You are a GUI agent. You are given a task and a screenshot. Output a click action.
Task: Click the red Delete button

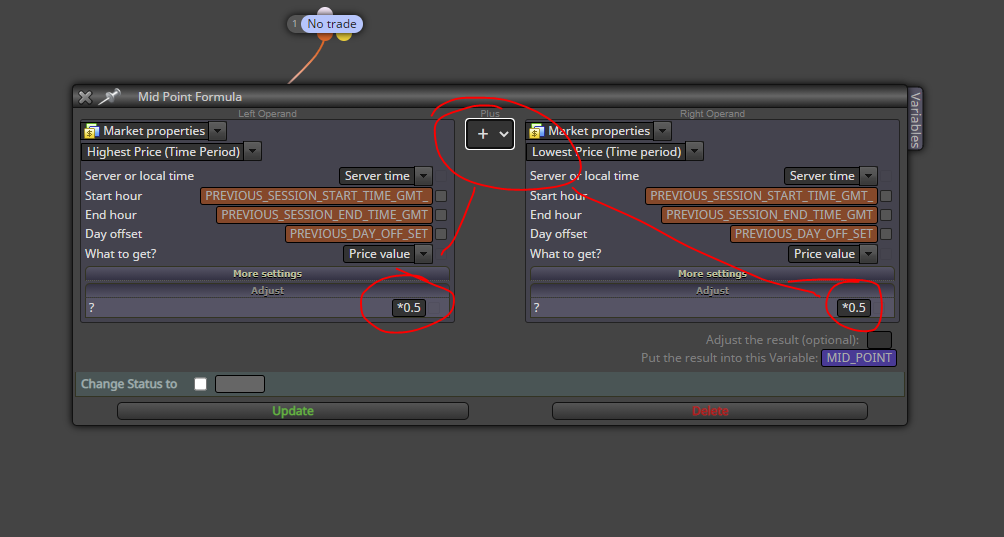(709, 411)
